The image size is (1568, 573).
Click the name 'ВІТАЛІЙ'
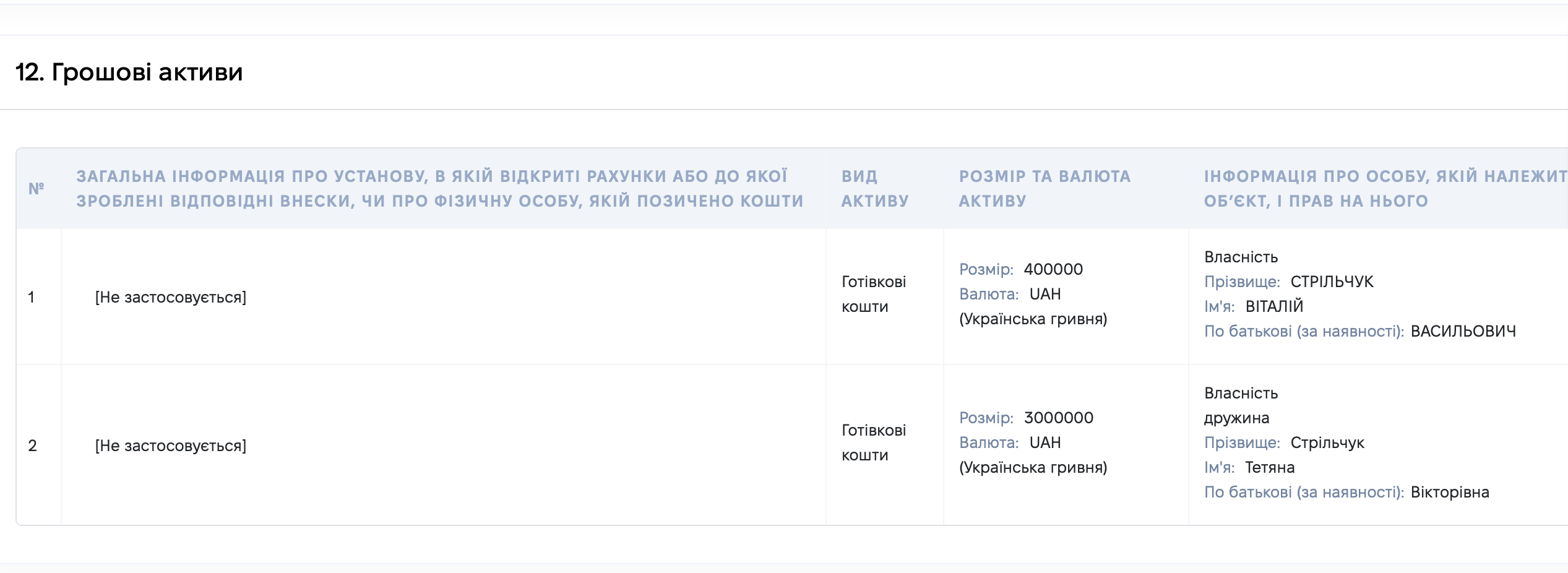pyautogui.click(x=1274, y=306)
